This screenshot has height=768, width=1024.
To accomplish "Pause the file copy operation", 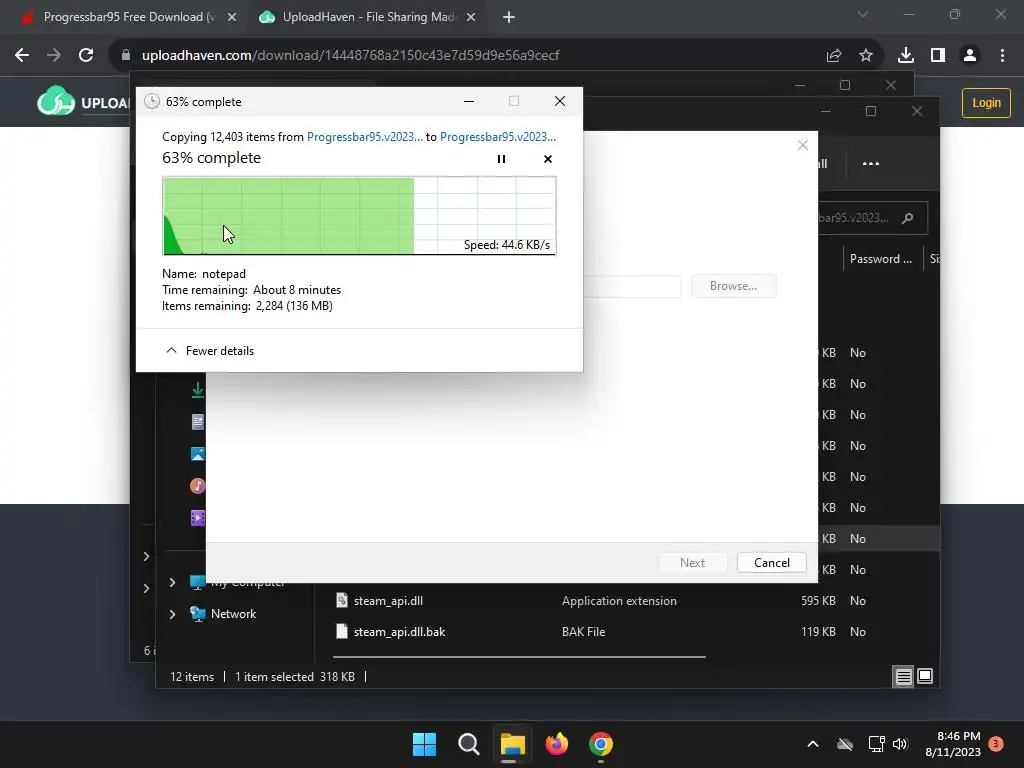I will click(x=501, y=159).
